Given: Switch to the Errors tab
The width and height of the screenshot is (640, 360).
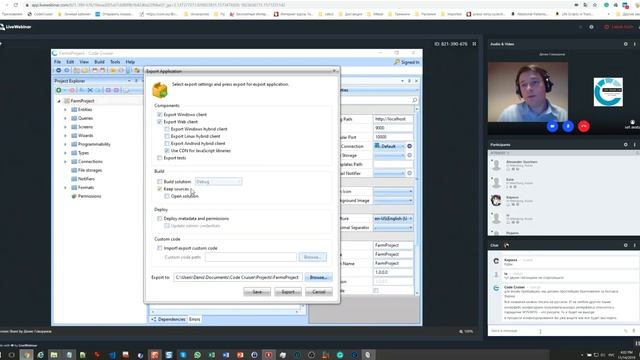Looking at the screenshot, I should pyautogui.click(x=195, y=319).
